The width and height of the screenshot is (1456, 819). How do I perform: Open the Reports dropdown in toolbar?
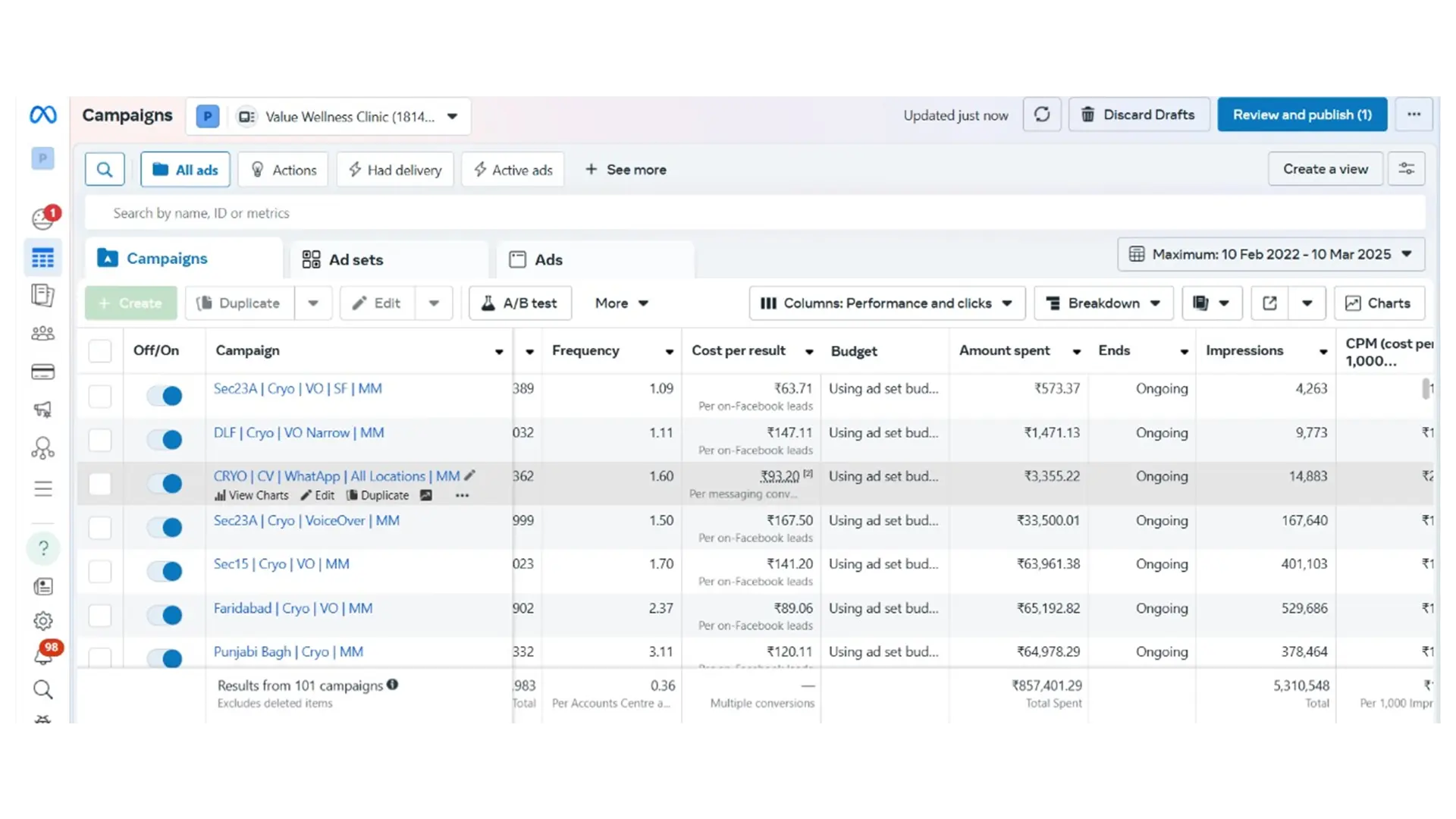coord(1212,303)
